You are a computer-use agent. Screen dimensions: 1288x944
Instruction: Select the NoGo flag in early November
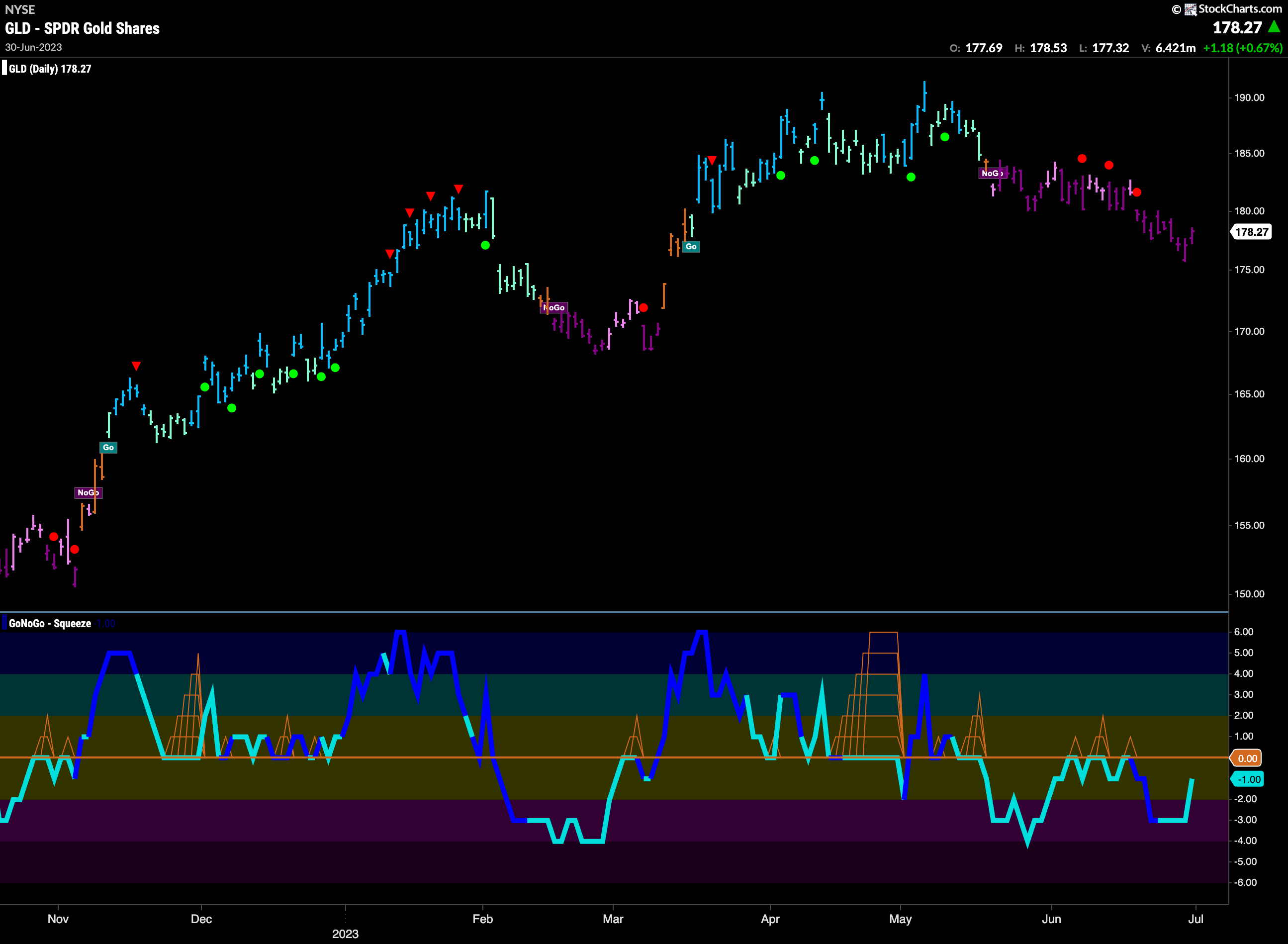[88, 492]
